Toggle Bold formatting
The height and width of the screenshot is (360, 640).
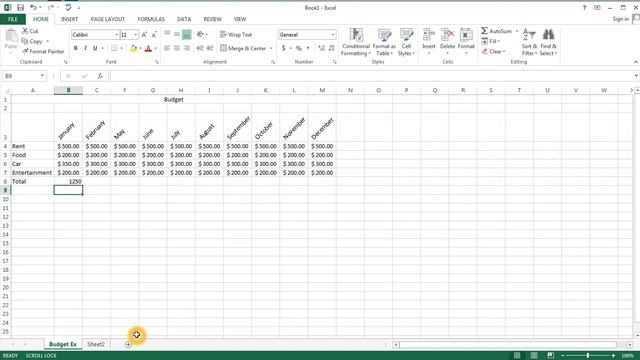point(76,48)
